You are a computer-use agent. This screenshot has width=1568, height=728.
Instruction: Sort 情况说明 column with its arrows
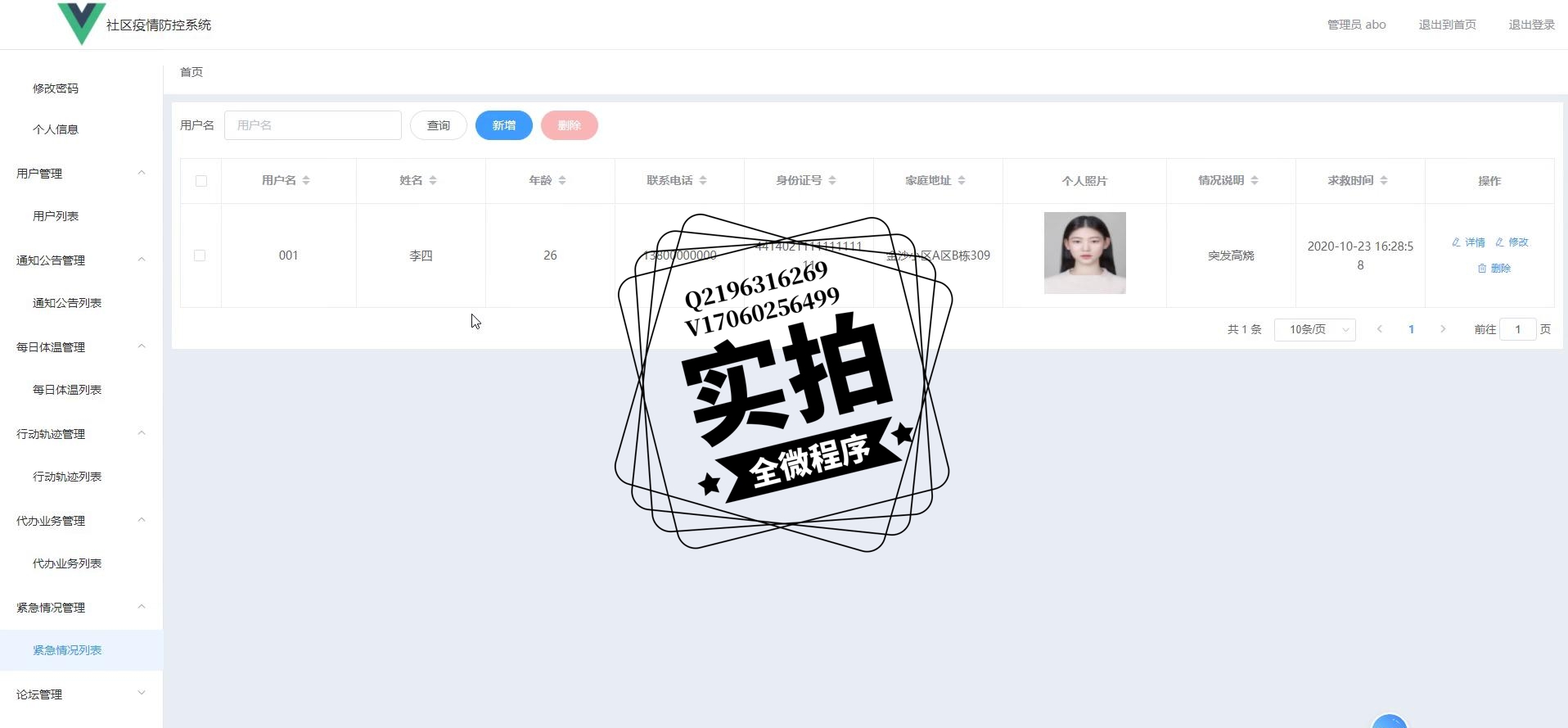pos(1255,181)
